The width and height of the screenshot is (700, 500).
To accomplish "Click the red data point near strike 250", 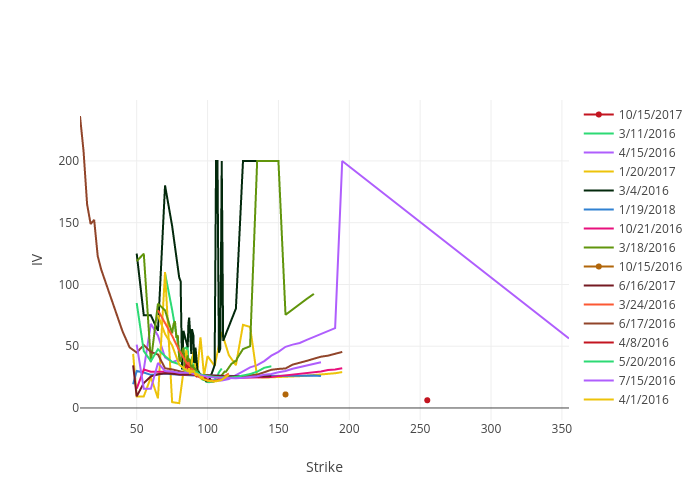I will click(x=427, y=400).
